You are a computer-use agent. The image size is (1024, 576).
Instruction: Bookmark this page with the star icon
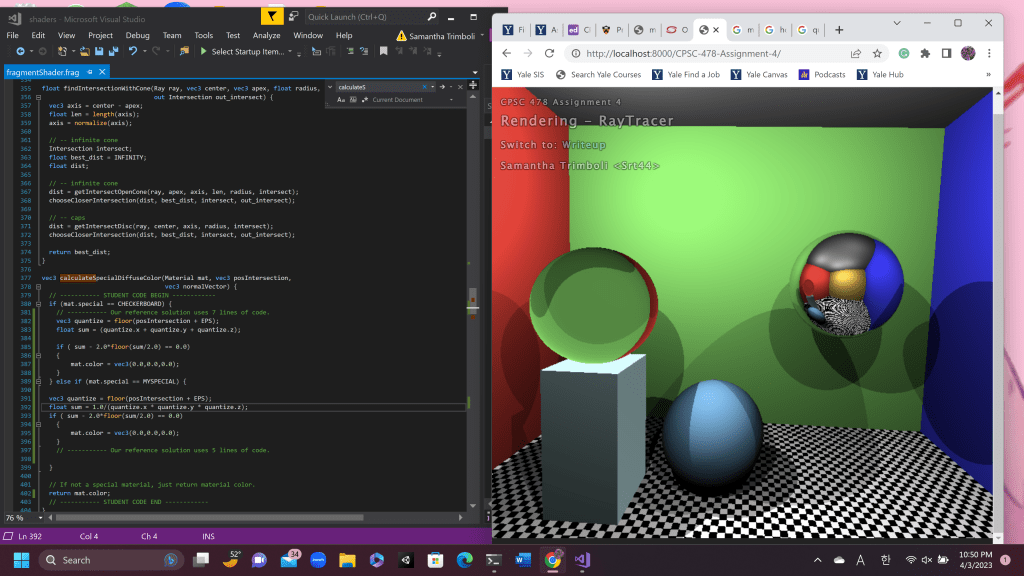(x=877, y=53)
